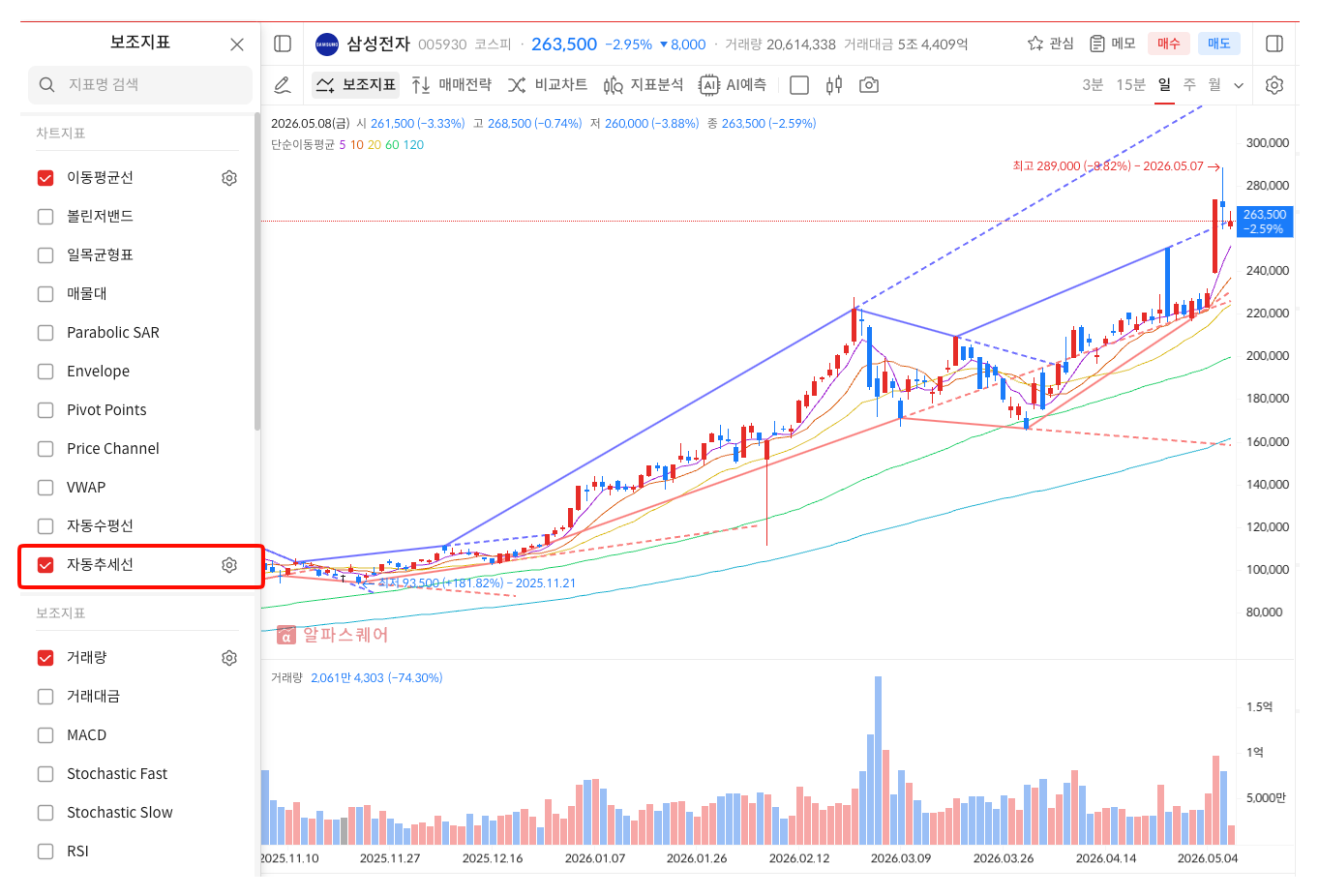Enable the 볼린저밴드 checkbox
Viewport: 1319px width, 896px height.
coord(45,217)
